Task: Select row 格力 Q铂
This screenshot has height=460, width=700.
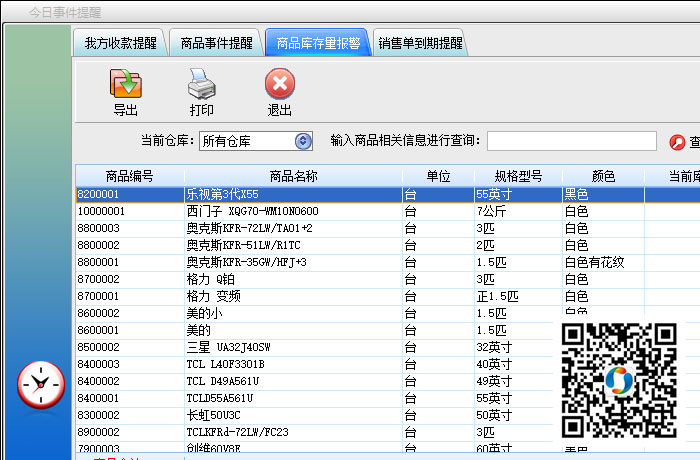Action: (388, 279)
